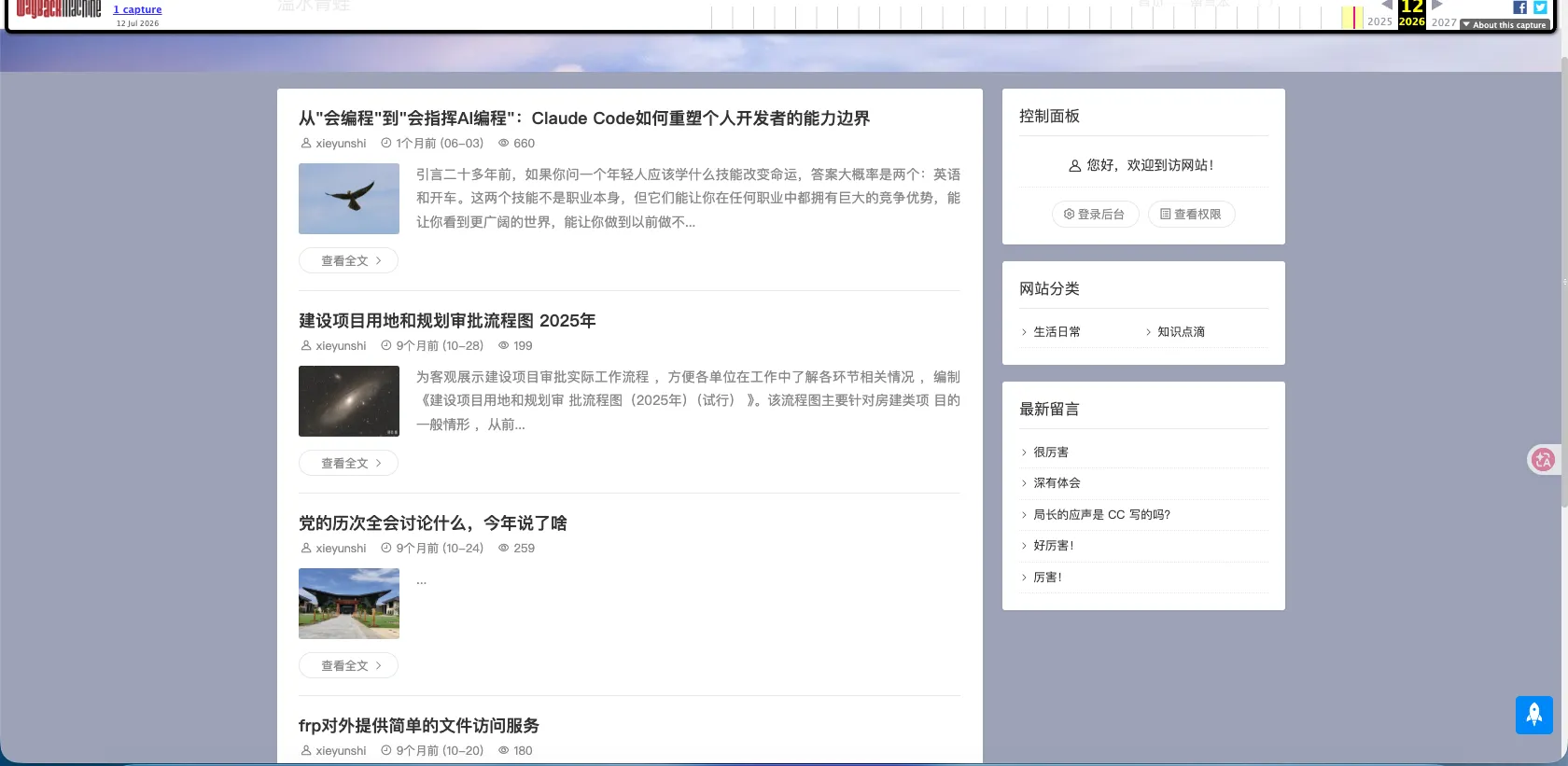The height and width of the screenshot is (766, 1568).
Task: Open the building thumbnail of the 党的历次全会 post
Action: click(x=349, y=604)
